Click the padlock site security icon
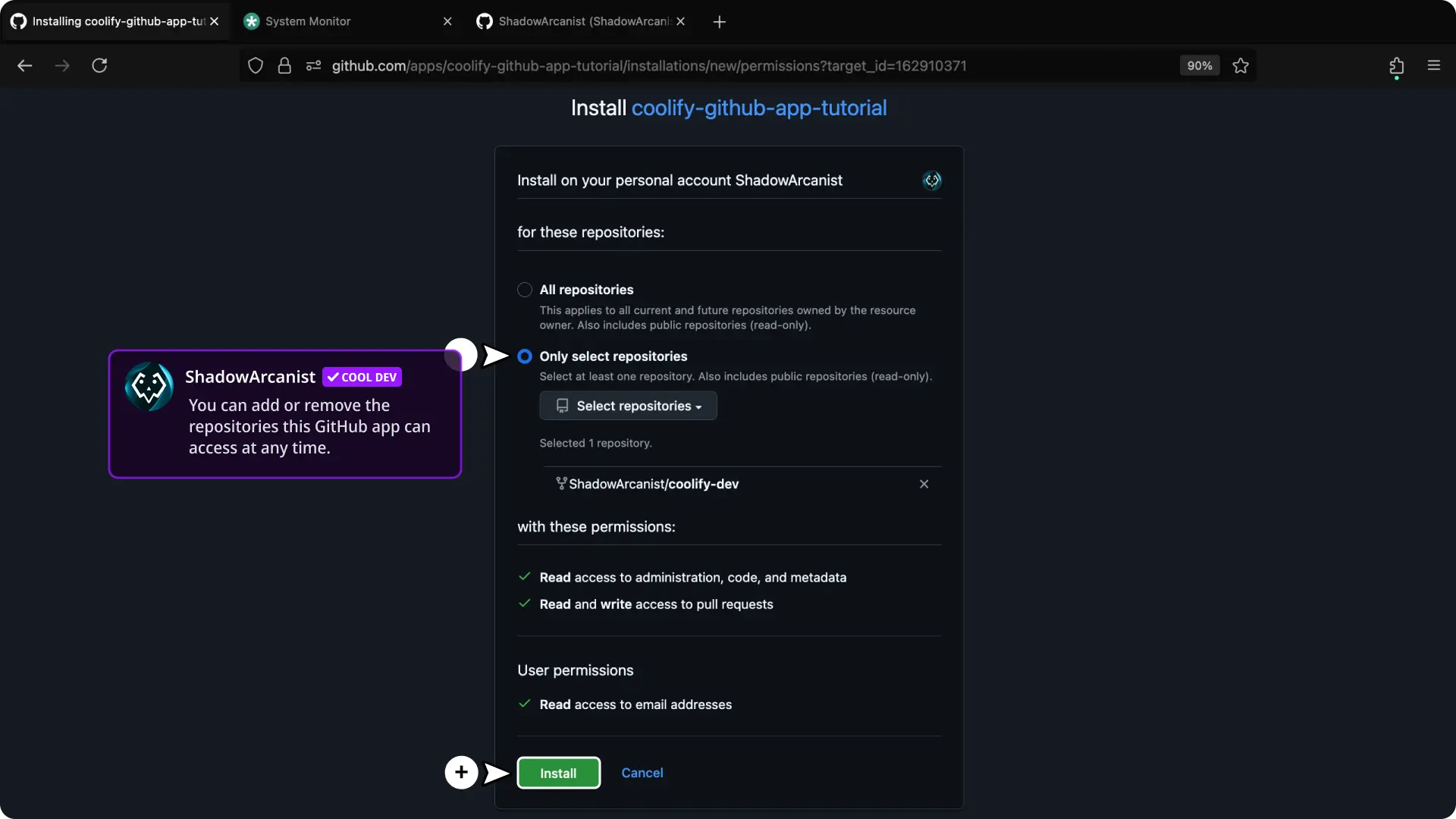Viewport: 1456px width, 819px height. coord(284,66)
